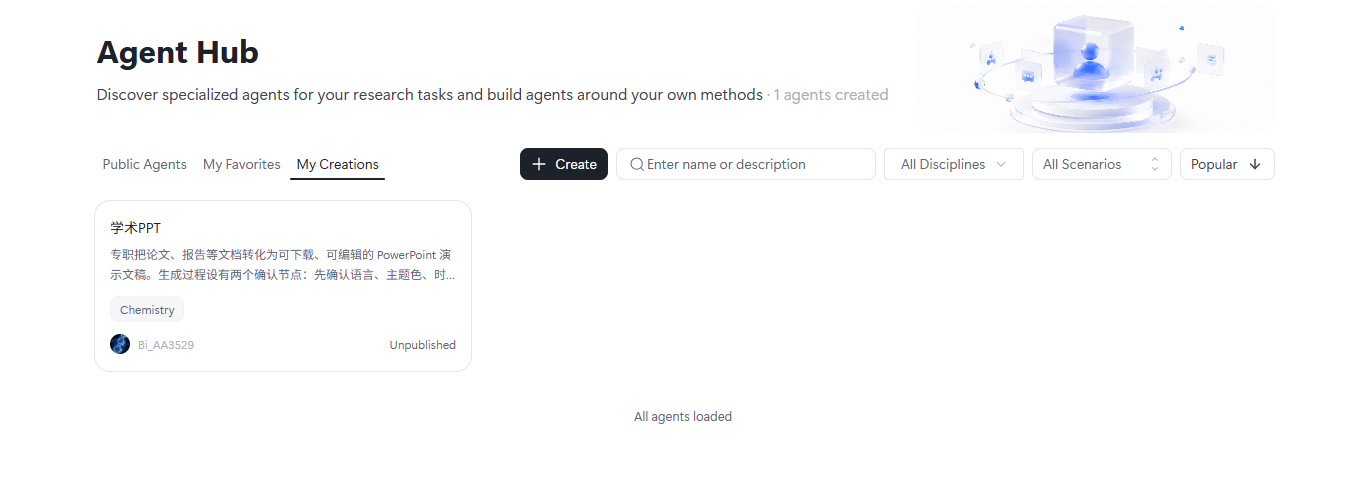Click the Agent Hub 3D illustration banner
Image resolution: width=1367 pixels, height=478 pixels.
pos(1095,70)
